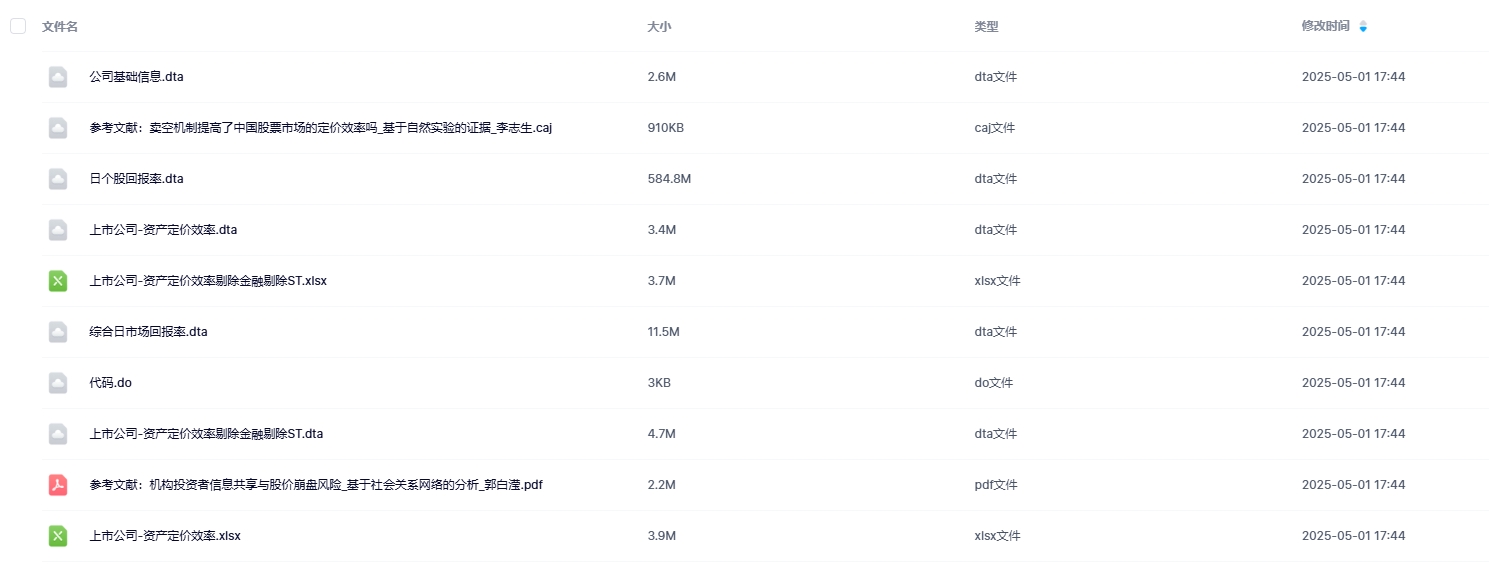The image size is (1489, 577).
Task: Open file 上市公司-资产定价效率.dta
Action: coord(163,230)
